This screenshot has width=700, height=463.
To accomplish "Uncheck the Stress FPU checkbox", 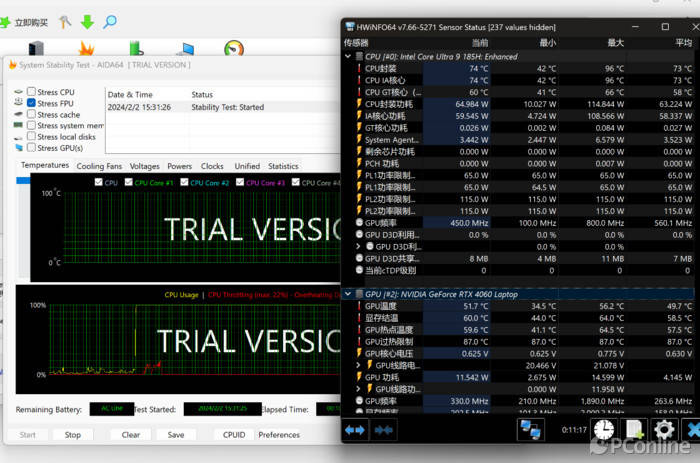I will tap(31, 103).
